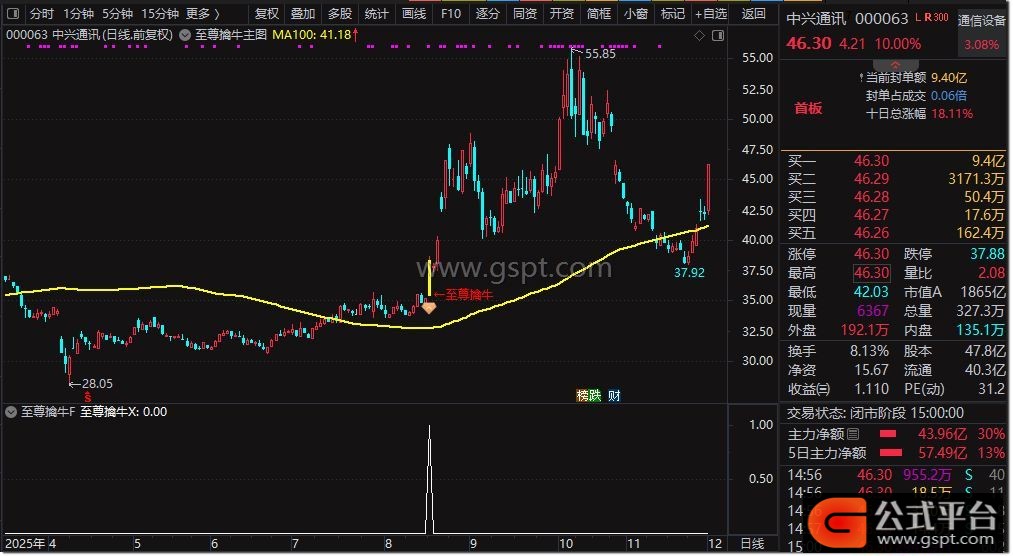The height and width of the screenshot is (556, 1013).
Task: Toggle the 小窗 mini window mode
Action: coord(635,14)
